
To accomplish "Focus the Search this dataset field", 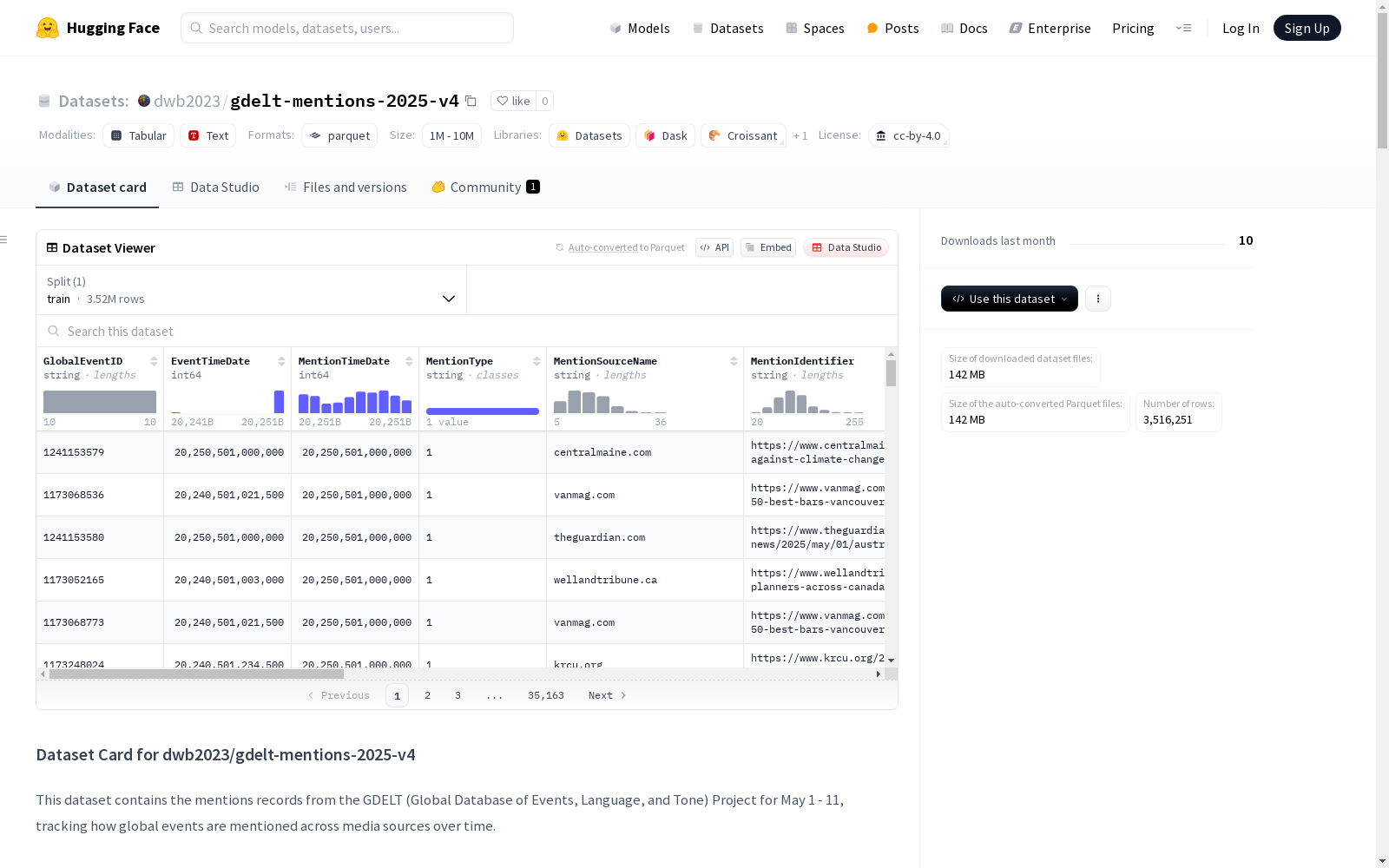I will tap(467, 331).
